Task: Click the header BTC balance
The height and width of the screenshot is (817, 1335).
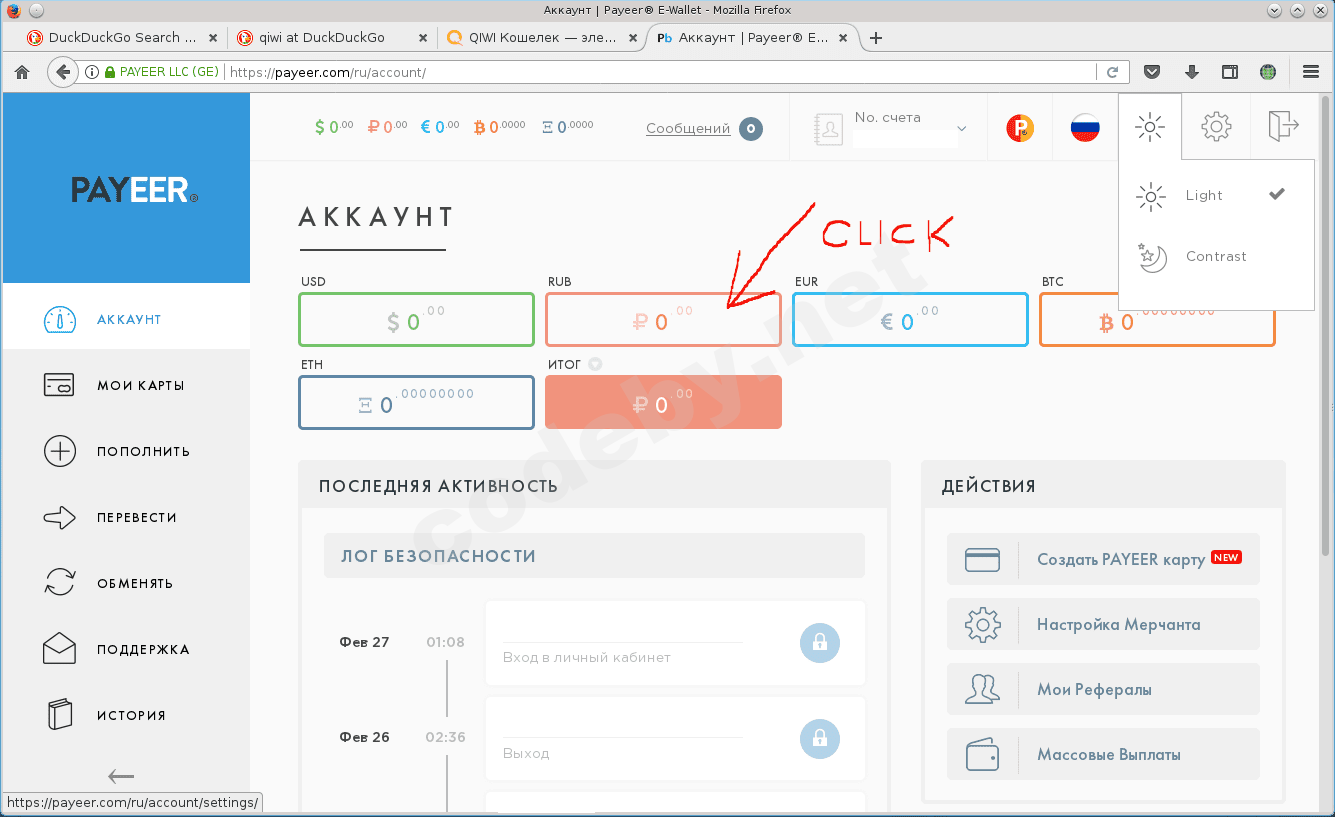Action: point(499,127)
